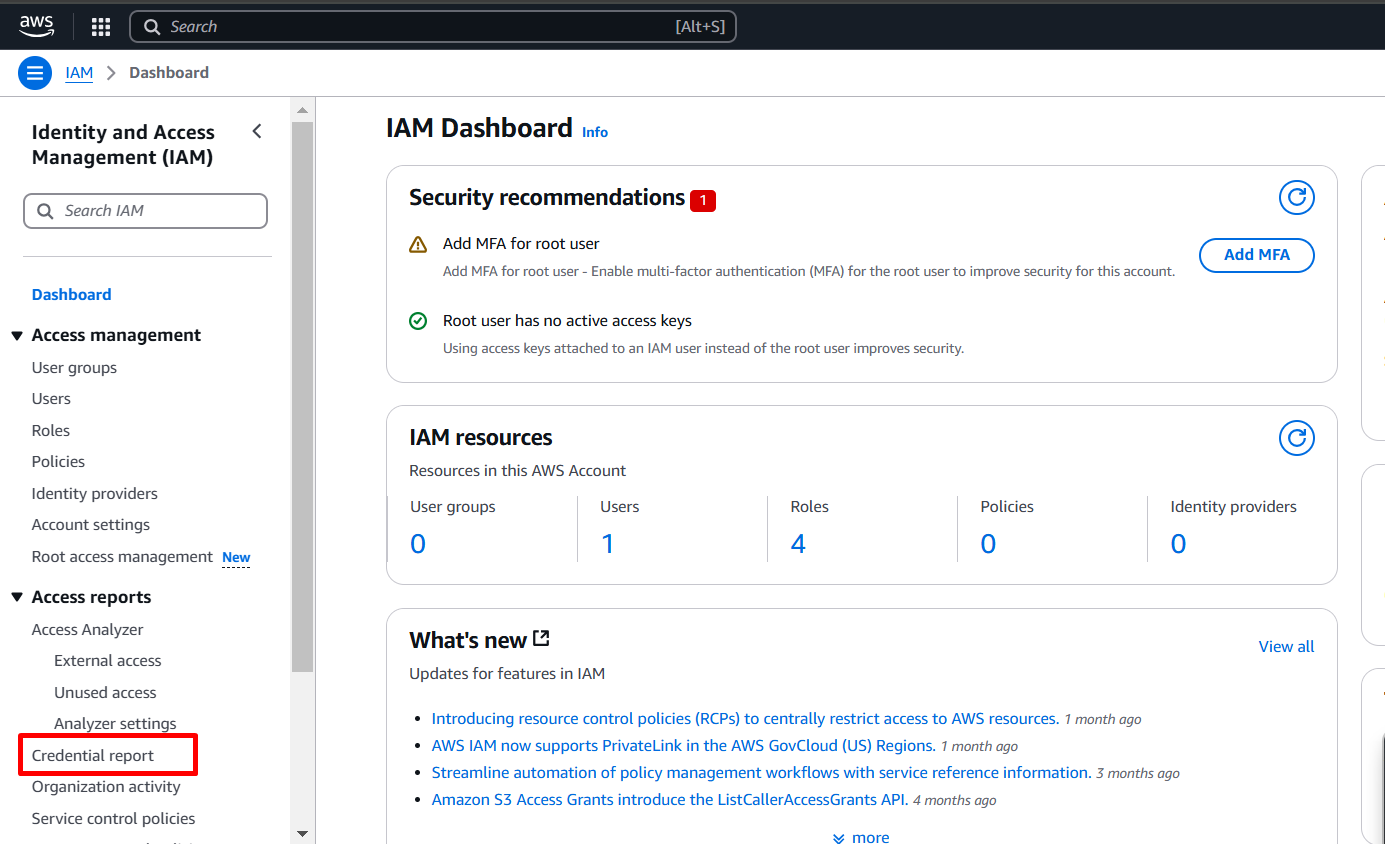Open Policies in the sidebar
1385x844 pixels.
pyautogui.click(x=58, y=461)
